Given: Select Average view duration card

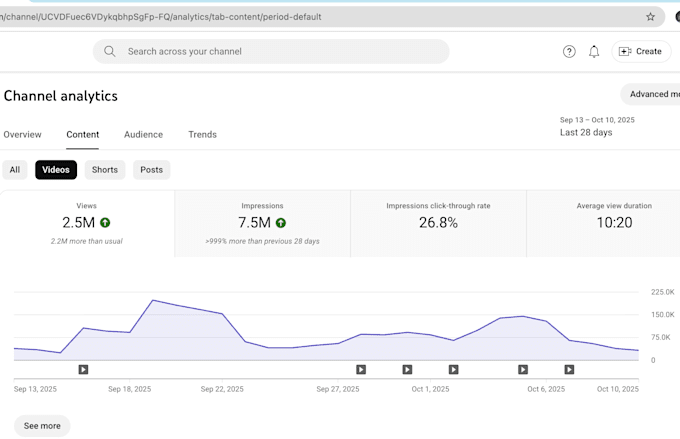Looking at the screenshot, I should point(603,223).
